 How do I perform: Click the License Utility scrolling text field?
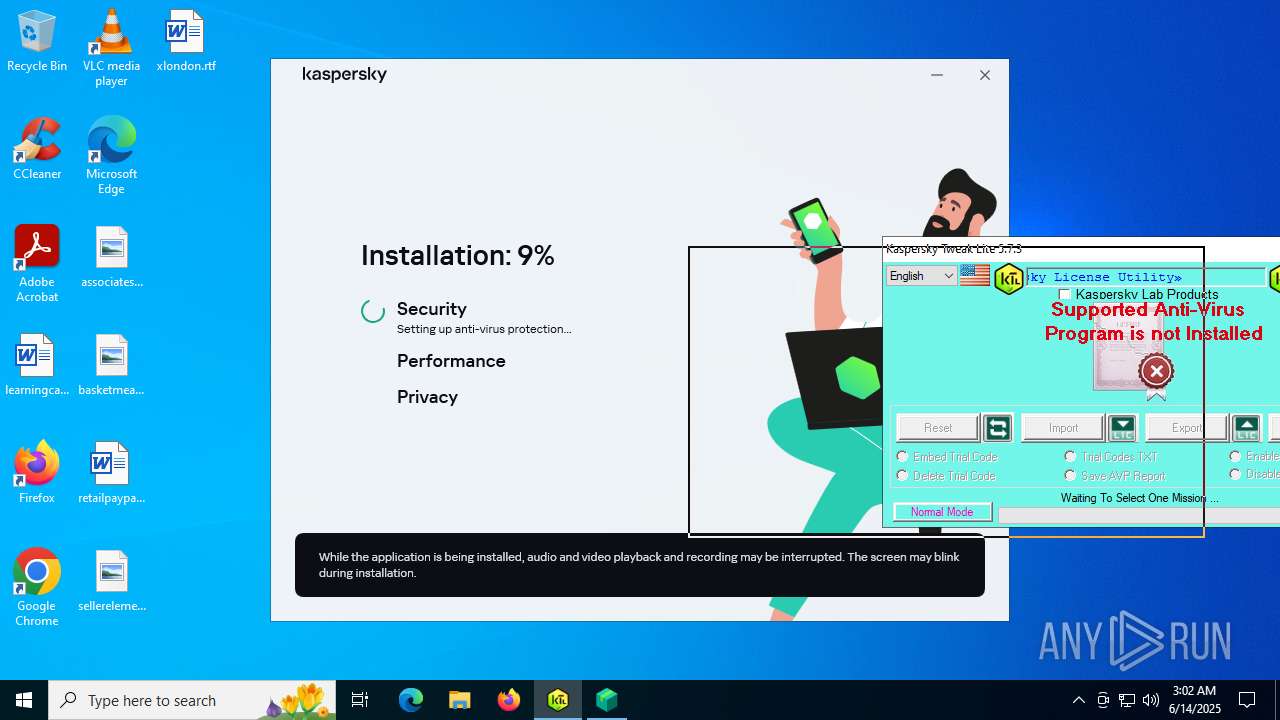(x=1146, y=277)
